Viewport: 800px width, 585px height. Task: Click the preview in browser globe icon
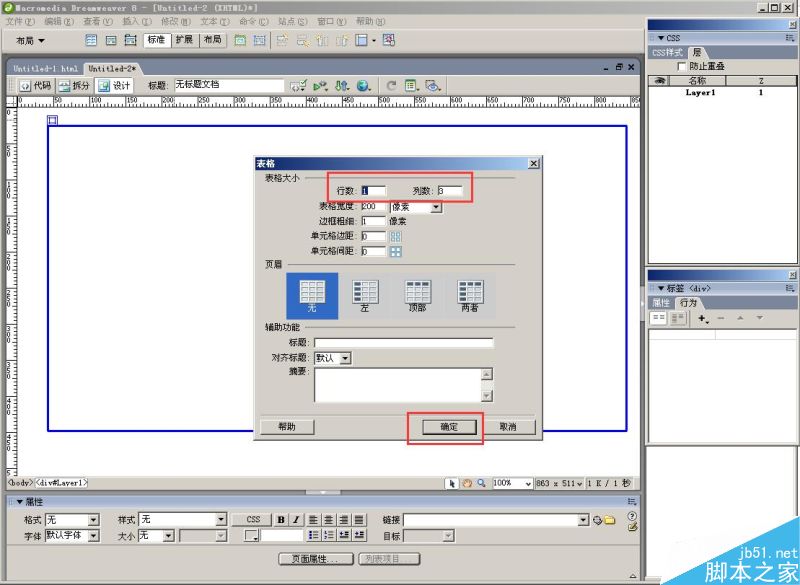click(363, 86)
